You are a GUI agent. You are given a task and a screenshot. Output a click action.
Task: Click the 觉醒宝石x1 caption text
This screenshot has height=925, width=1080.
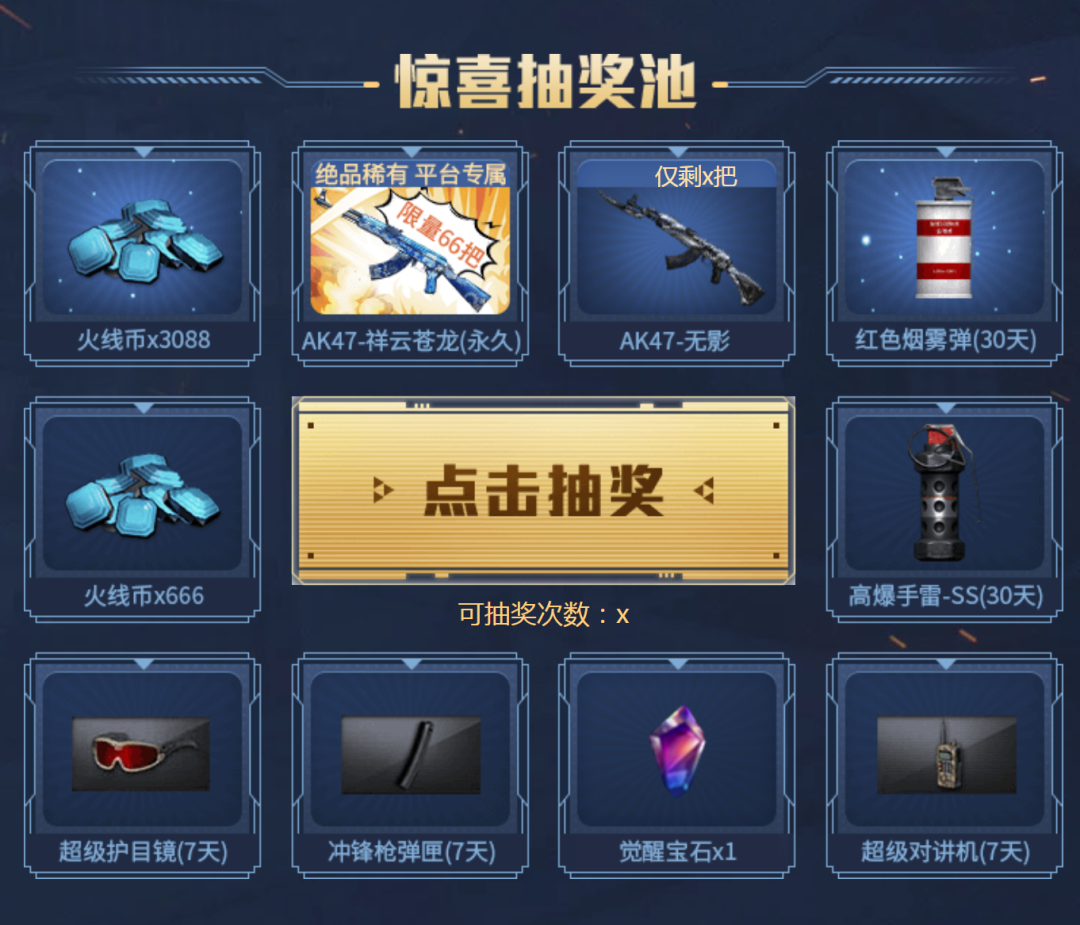pos(678,851)
